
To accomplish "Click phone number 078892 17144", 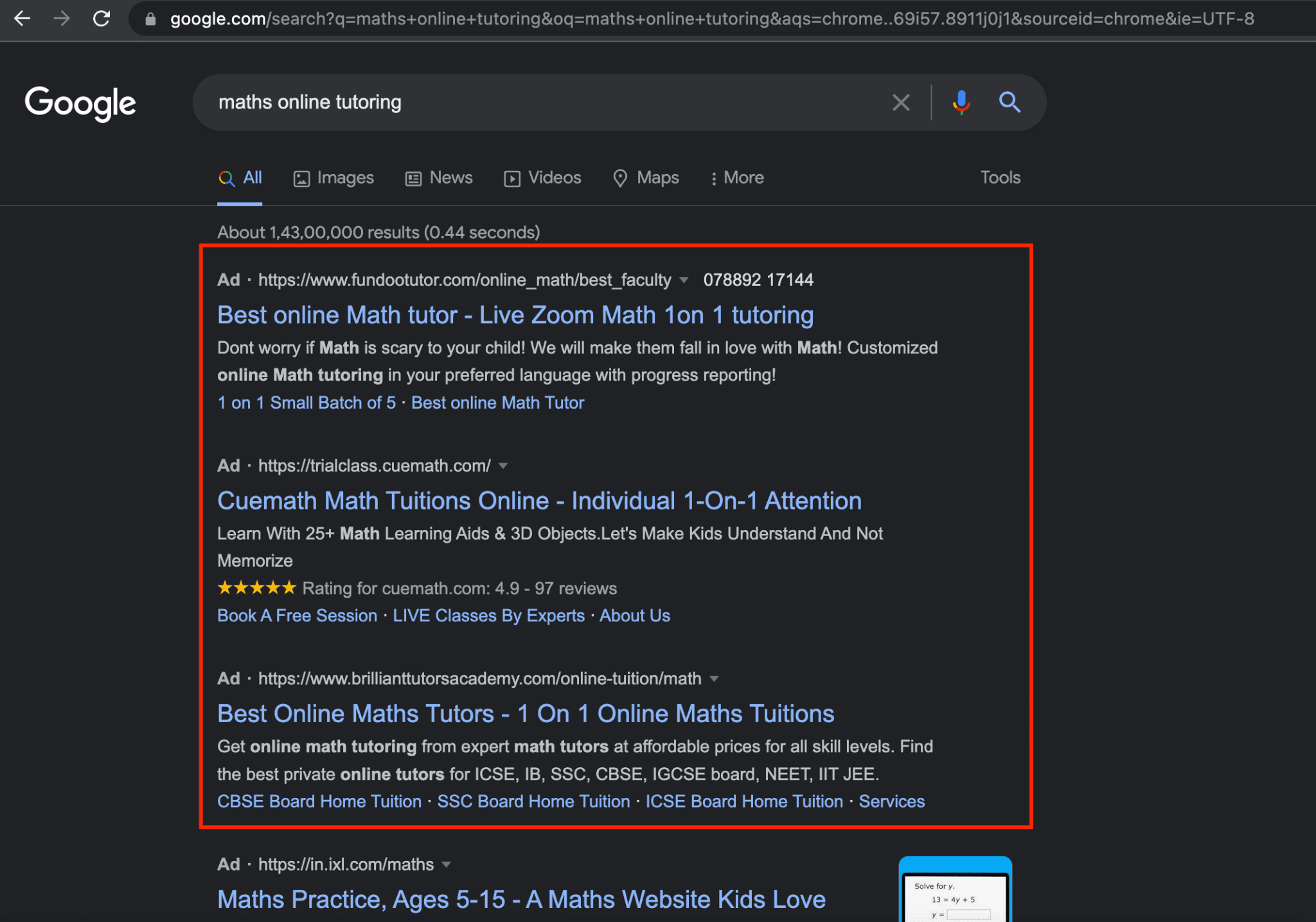I will (758, 280).
